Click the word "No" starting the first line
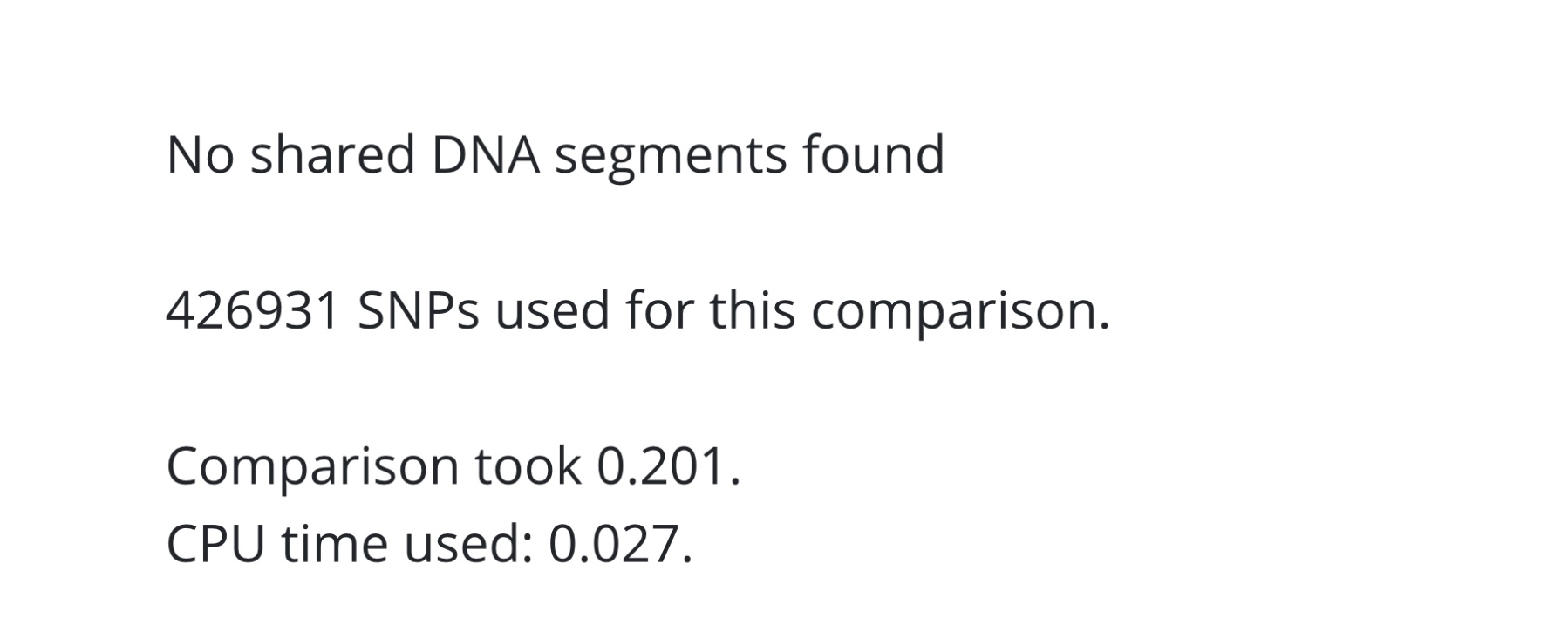Viewport: 1568px width, 625px height. pyautogui.click(x=200, y=155)
